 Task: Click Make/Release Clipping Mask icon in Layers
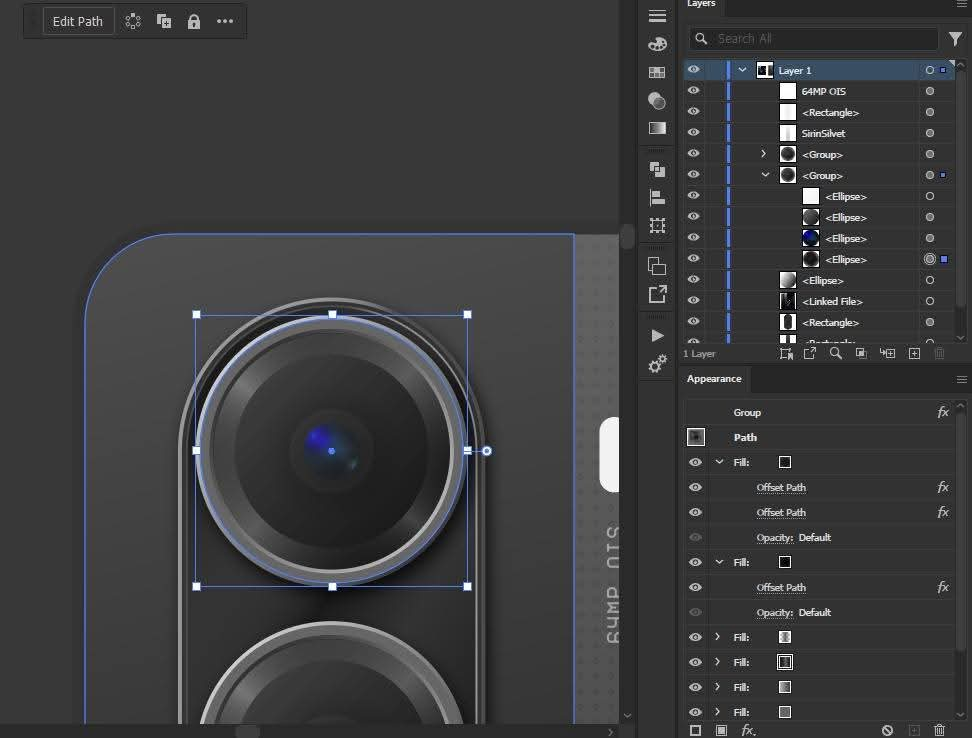[861, 353]
